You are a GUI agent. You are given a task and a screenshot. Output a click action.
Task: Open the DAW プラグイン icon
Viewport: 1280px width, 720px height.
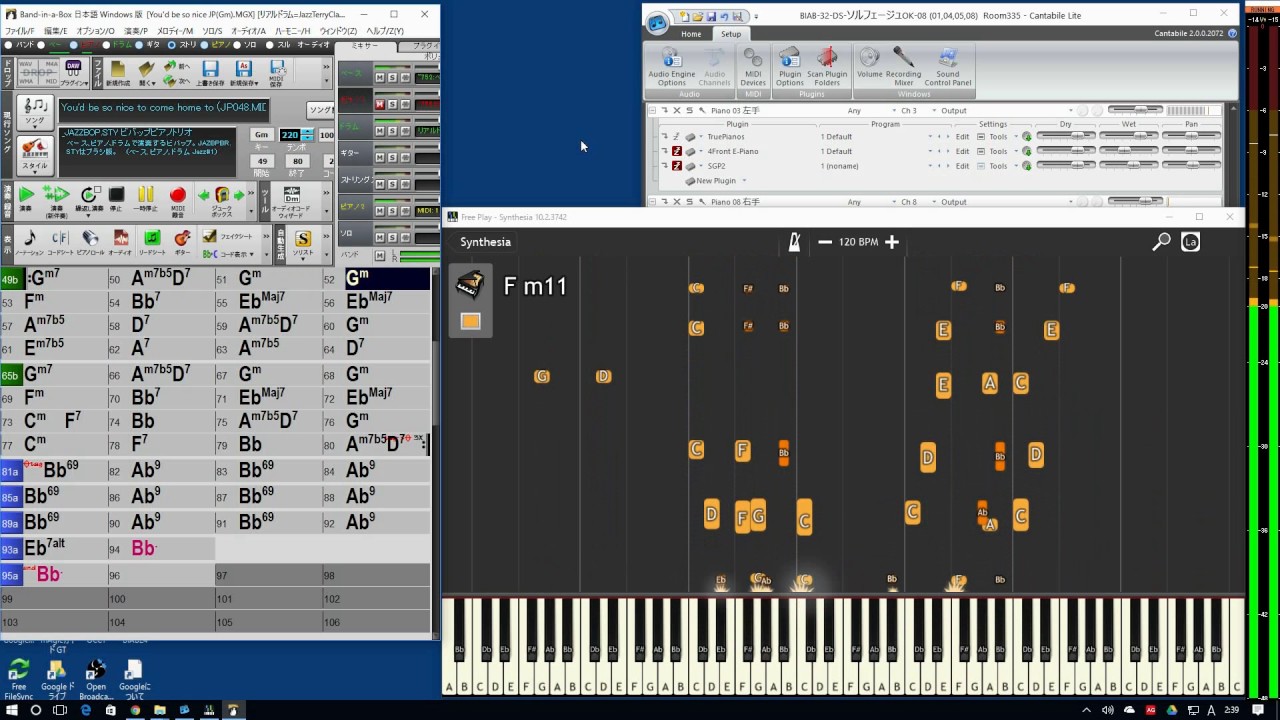point(73,72)
